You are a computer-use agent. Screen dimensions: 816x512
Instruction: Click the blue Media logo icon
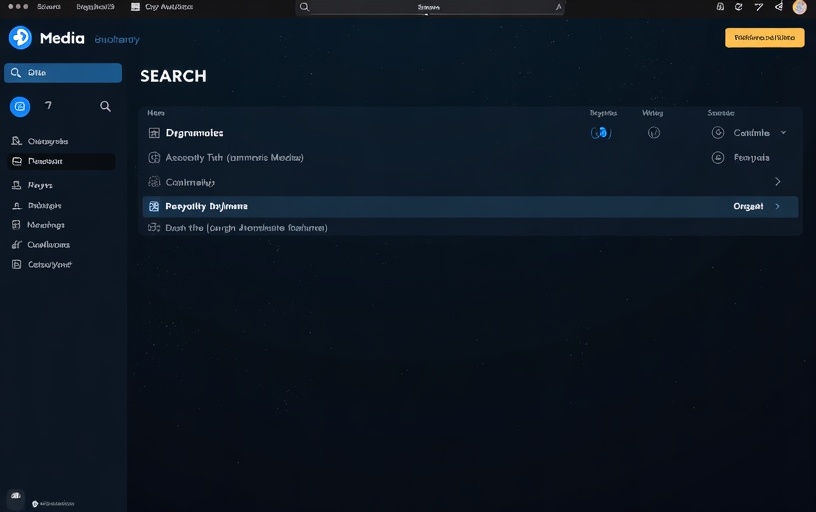(20, 37)
